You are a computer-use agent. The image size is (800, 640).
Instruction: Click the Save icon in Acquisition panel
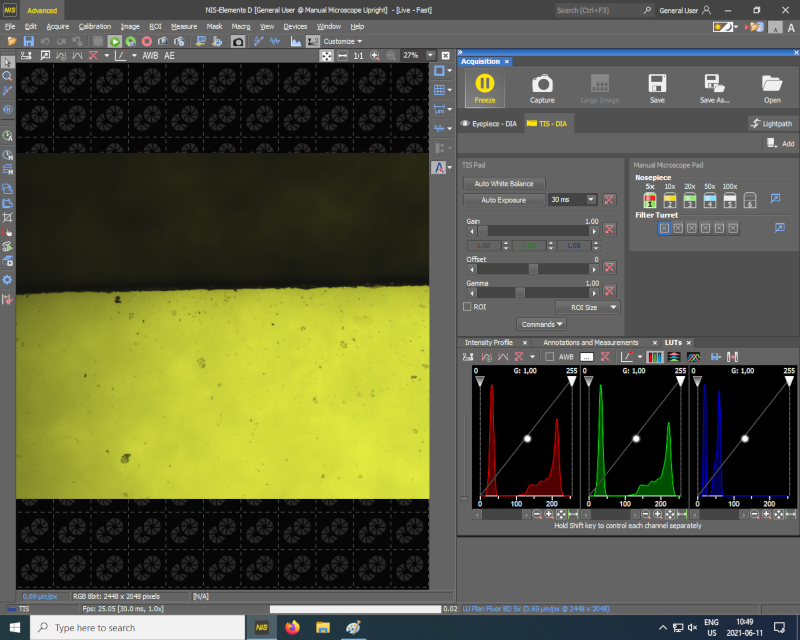[x=657, y=89]
